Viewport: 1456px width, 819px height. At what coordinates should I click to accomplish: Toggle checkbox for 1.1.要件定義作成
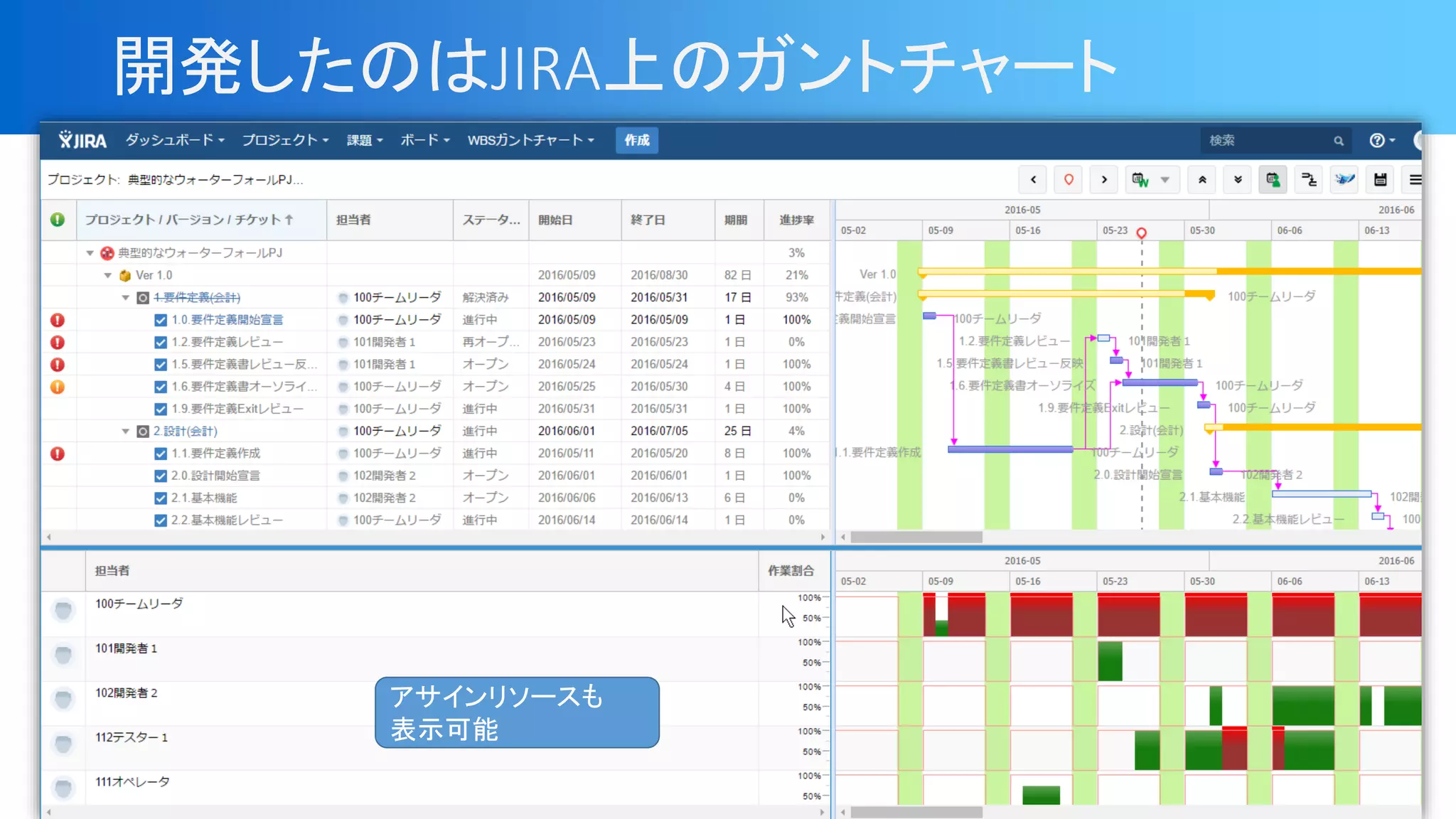(161, 454)
